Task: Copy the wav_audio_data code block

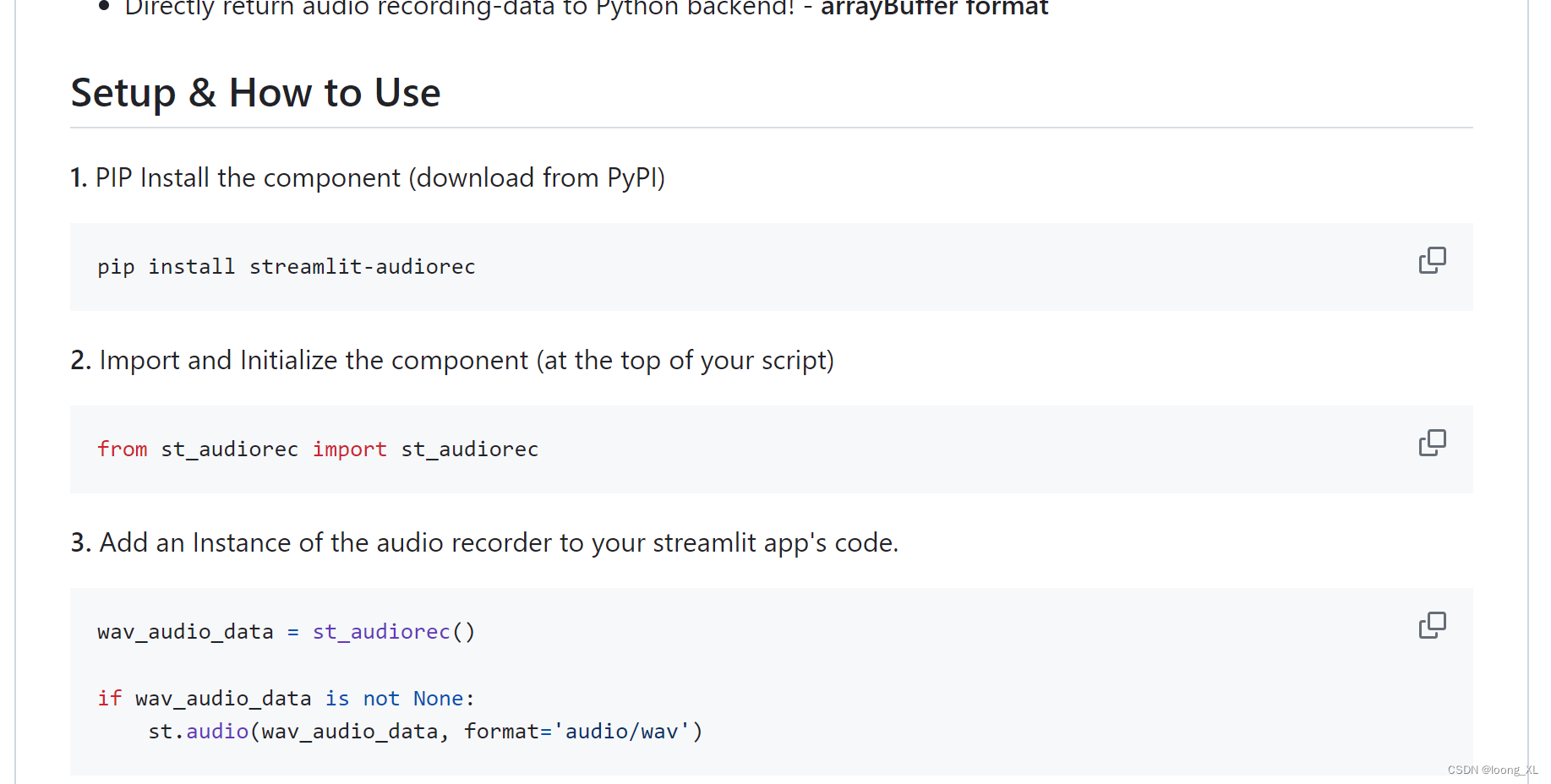Action: 1432,625
